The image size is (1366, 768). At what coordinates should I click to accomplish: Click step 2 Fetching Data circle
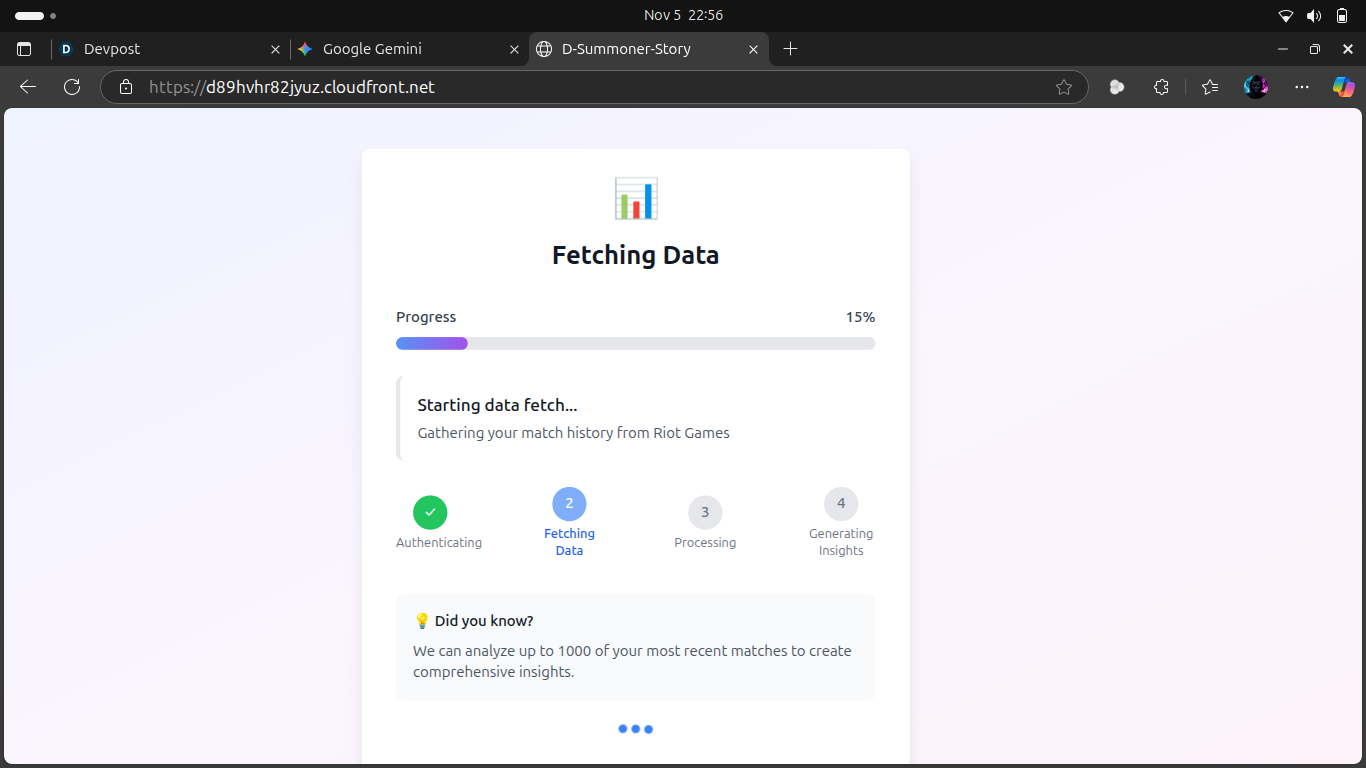[569, 504]
